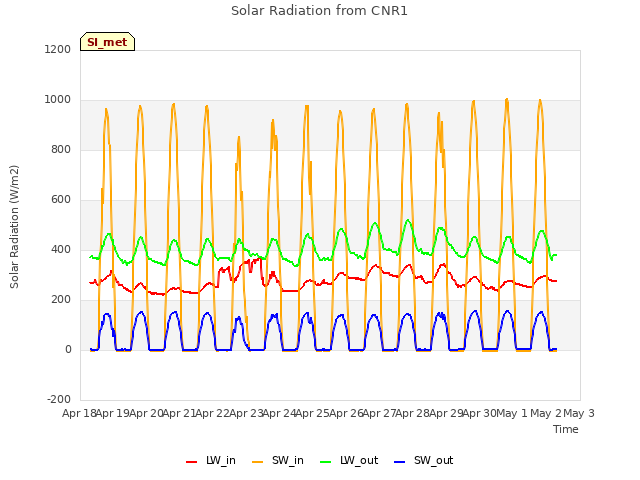640x480 pixels.
Task: Click the Apr 18 x-axis tick label
Action: pos(79,413)
